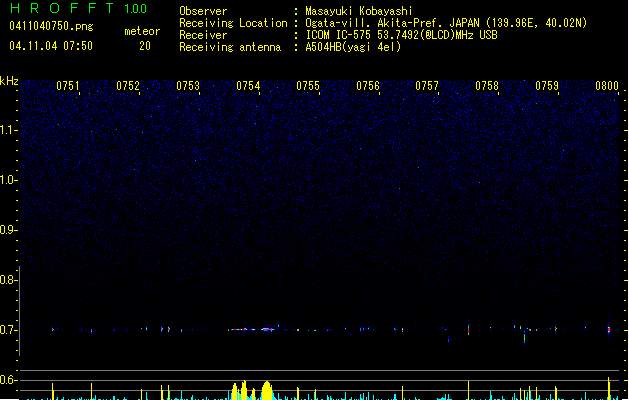This screenshot has height=400, width=629.
Task: Select the filename 0411040750.png
Action: pos(51,26)
